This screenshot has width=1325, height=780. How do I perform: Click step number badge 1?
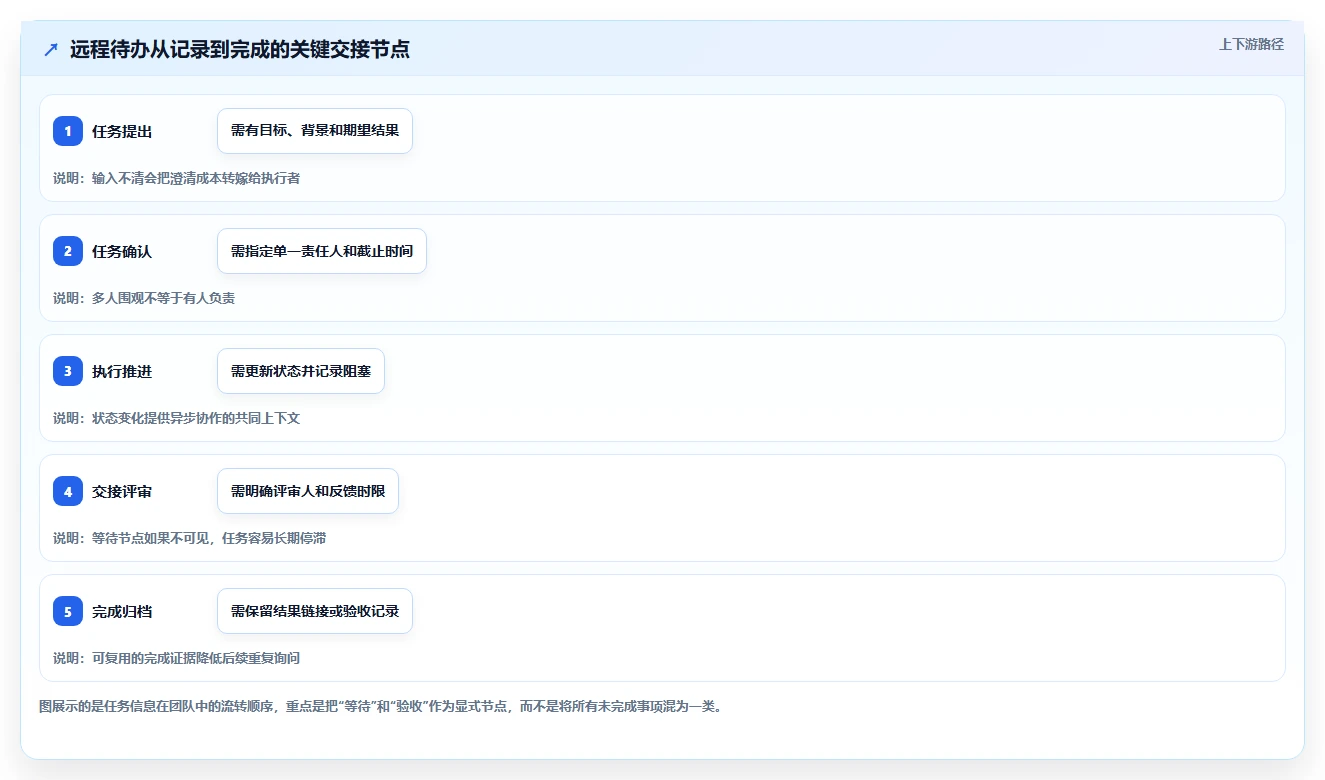[68, 131]
